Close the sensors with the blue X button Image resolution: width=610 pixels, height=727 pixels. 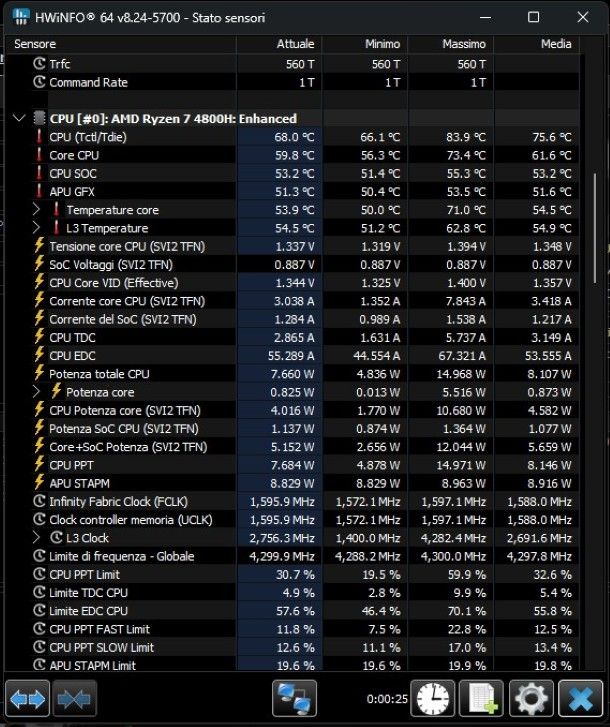580,699
